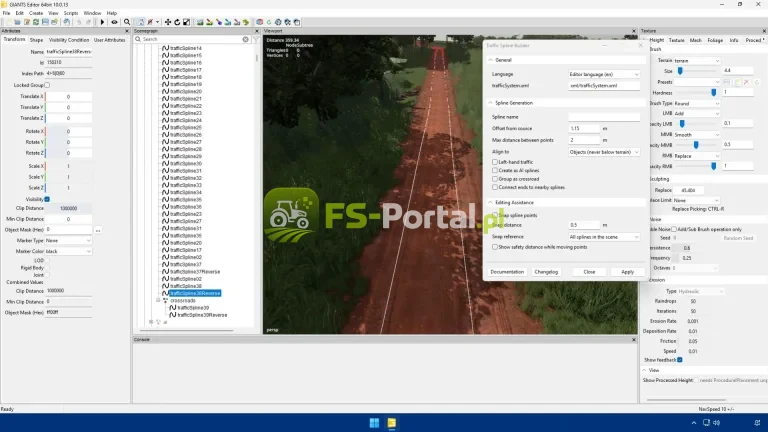Select trafficSpline39Reverse in the Scenegraph
The height and width of the screenshot is (432, 768).
pos(202,315)
